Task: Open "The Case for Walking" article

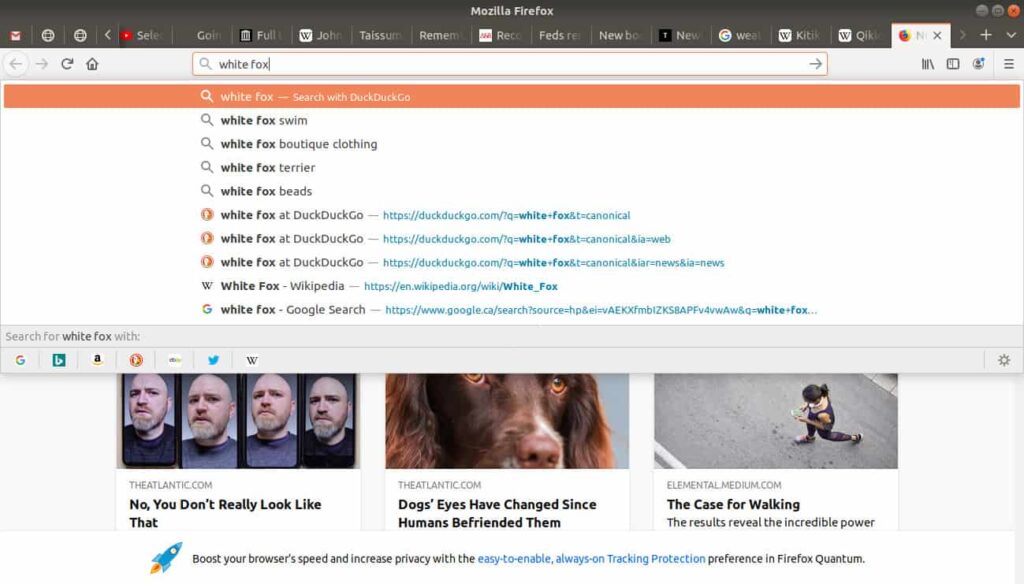Action: point(733,504)
